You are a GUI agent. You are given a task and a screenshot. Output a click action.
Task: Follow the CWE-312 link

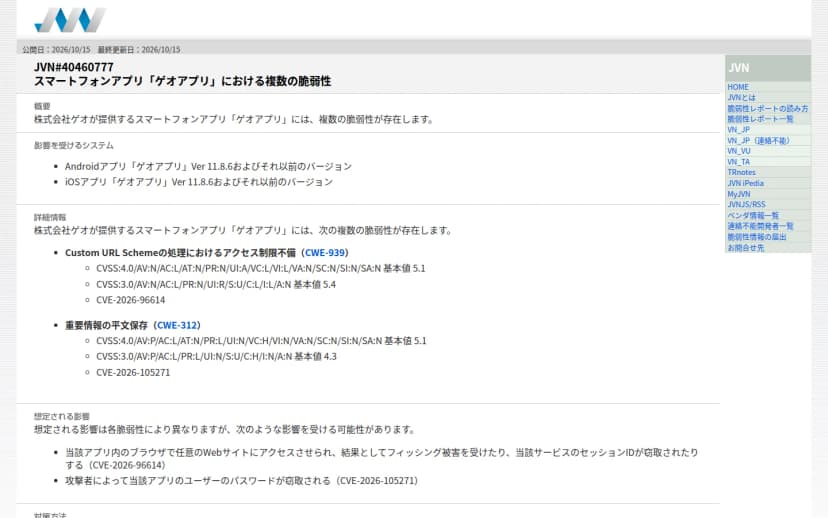176,325
